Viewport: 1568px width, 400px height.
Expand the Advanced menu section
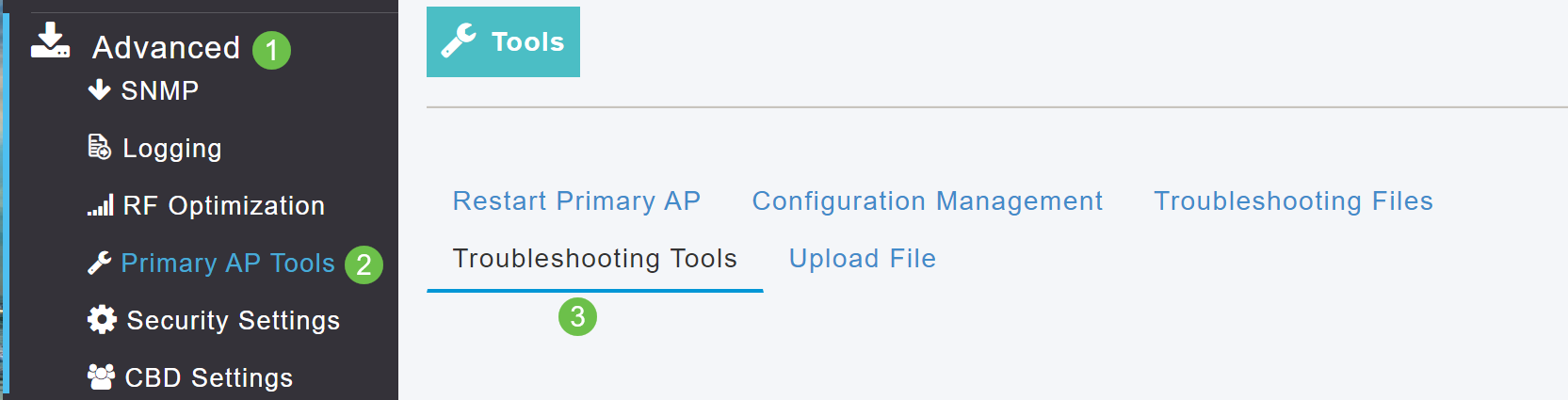(166, 47)
